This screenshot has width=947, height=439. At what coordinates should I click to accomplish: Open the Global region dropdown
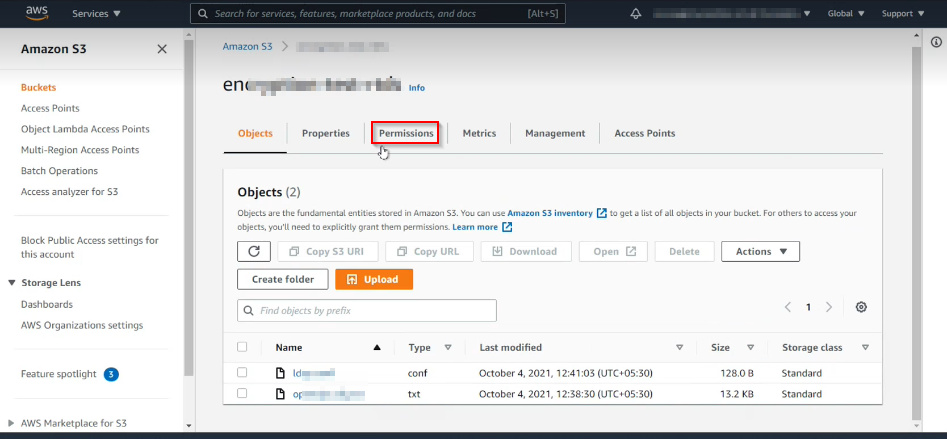click(846, 13)
